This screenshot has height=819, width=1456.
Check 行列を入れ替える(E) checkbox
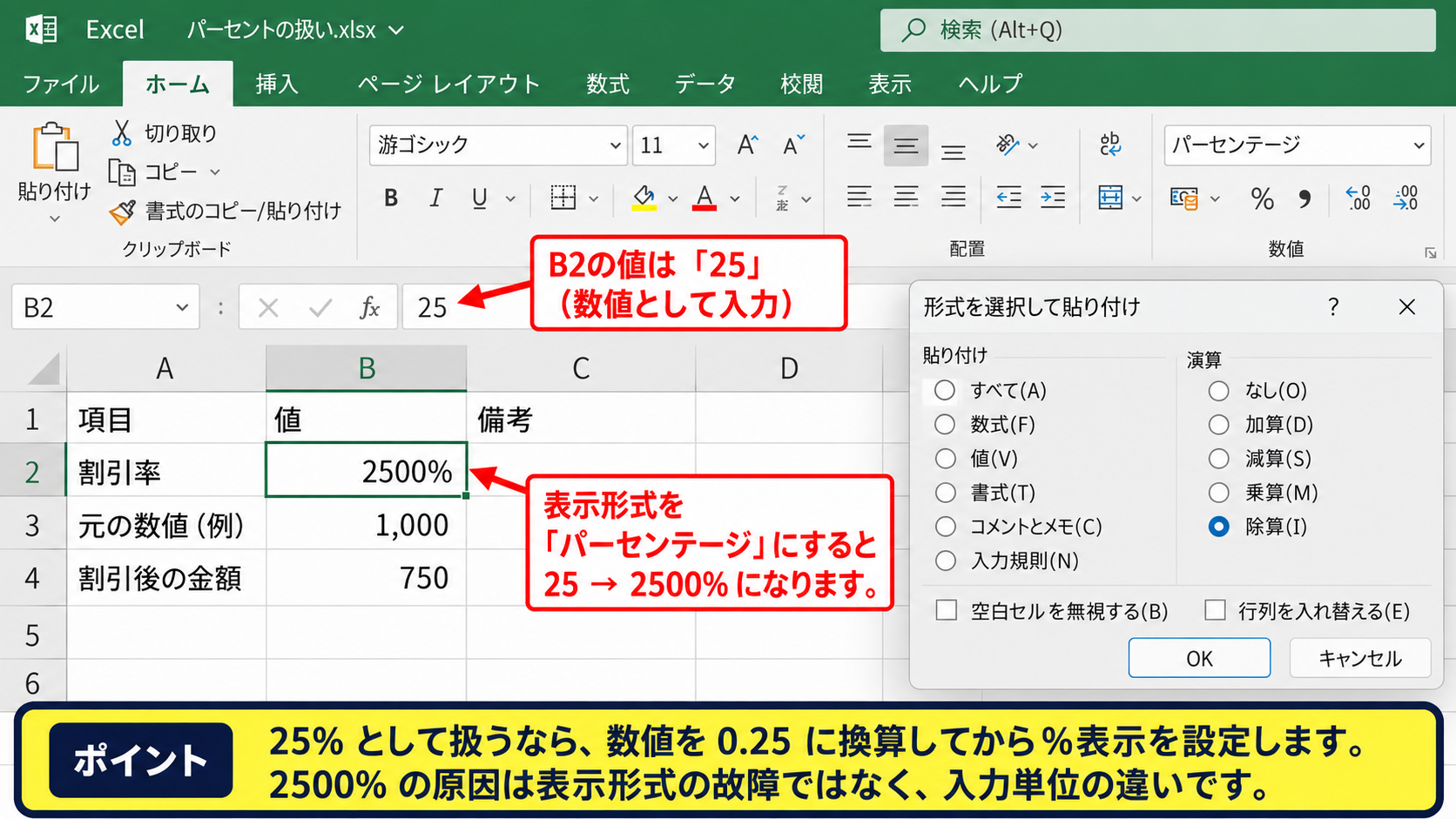click(1215, 609)
